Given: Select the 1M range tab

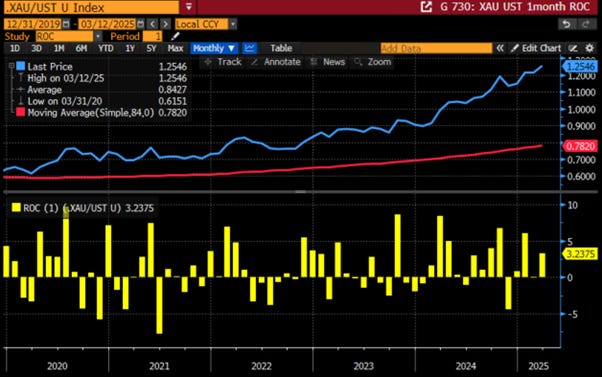Looking at the screenshot, I should [59, 48].
